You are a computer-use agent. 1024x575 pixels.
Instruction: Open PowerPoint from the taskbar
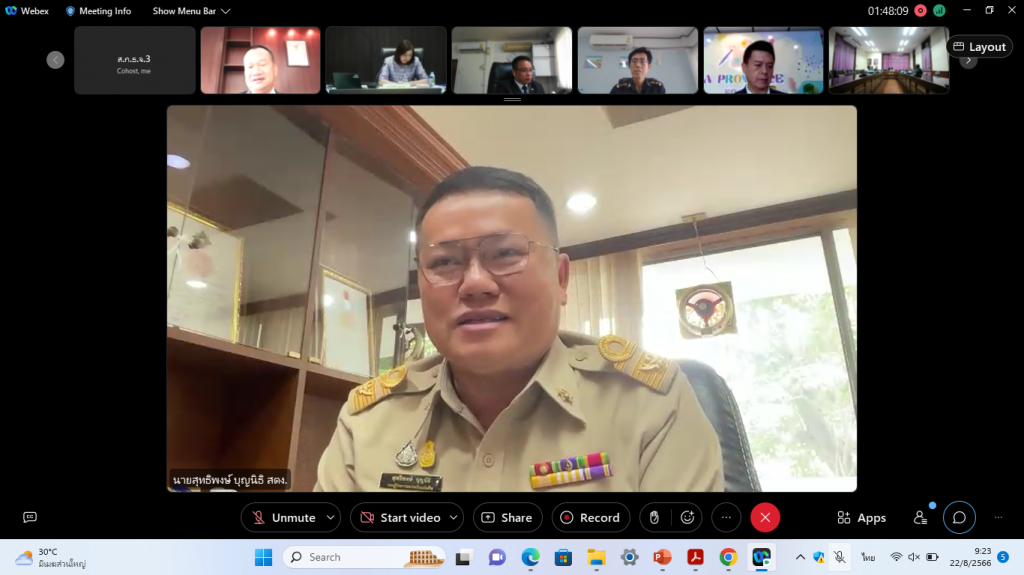tap(662, 557)
